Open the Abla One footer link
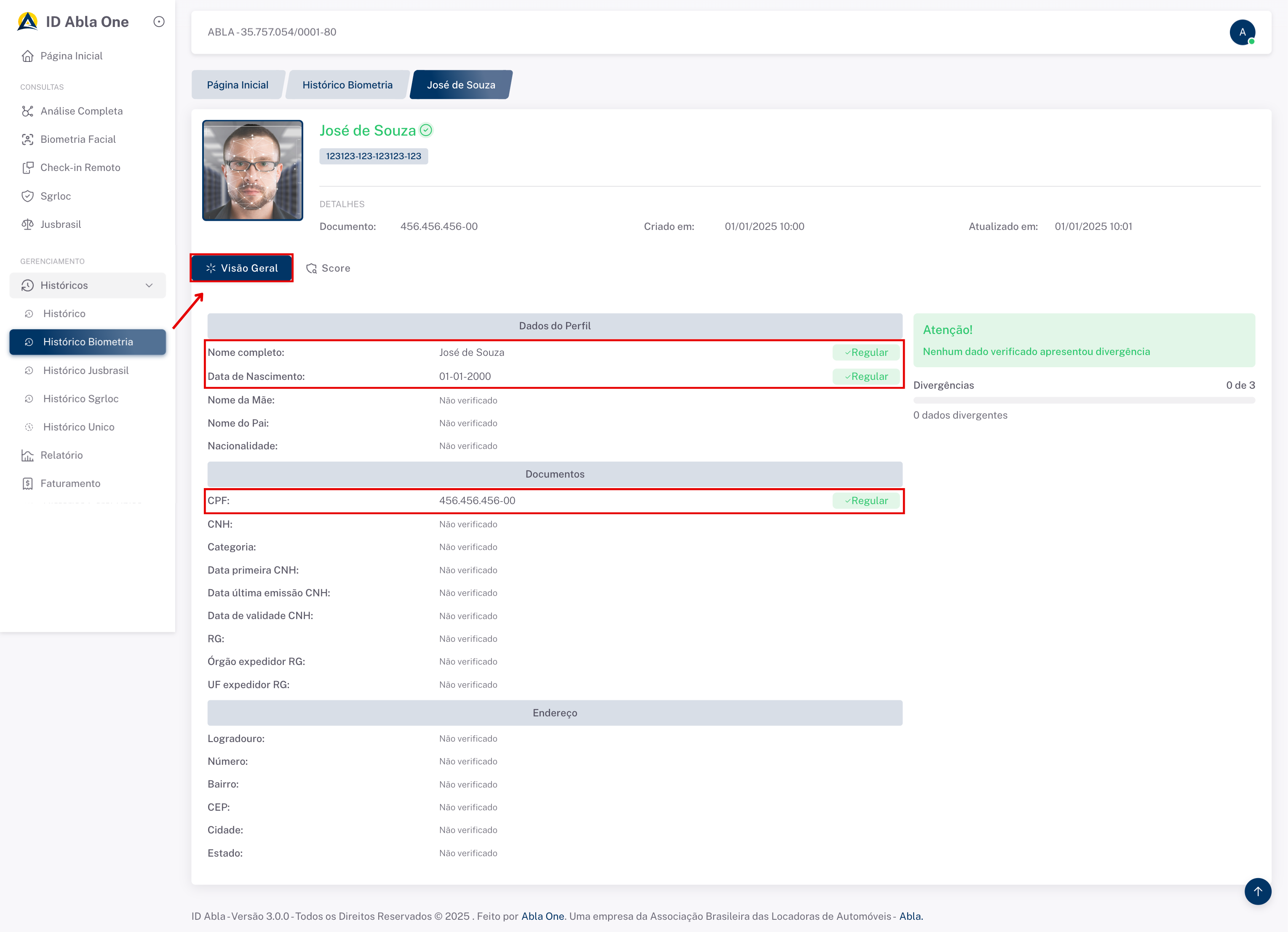 (542, 916)
